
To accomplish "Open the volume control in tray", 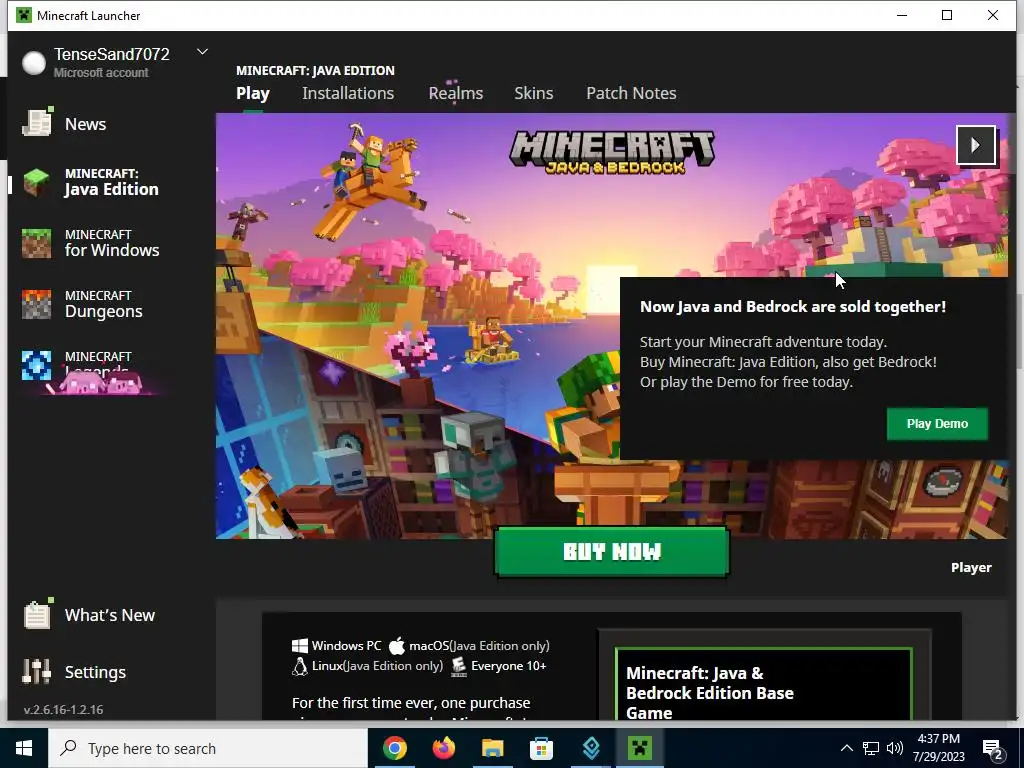I will pos(895,748).
